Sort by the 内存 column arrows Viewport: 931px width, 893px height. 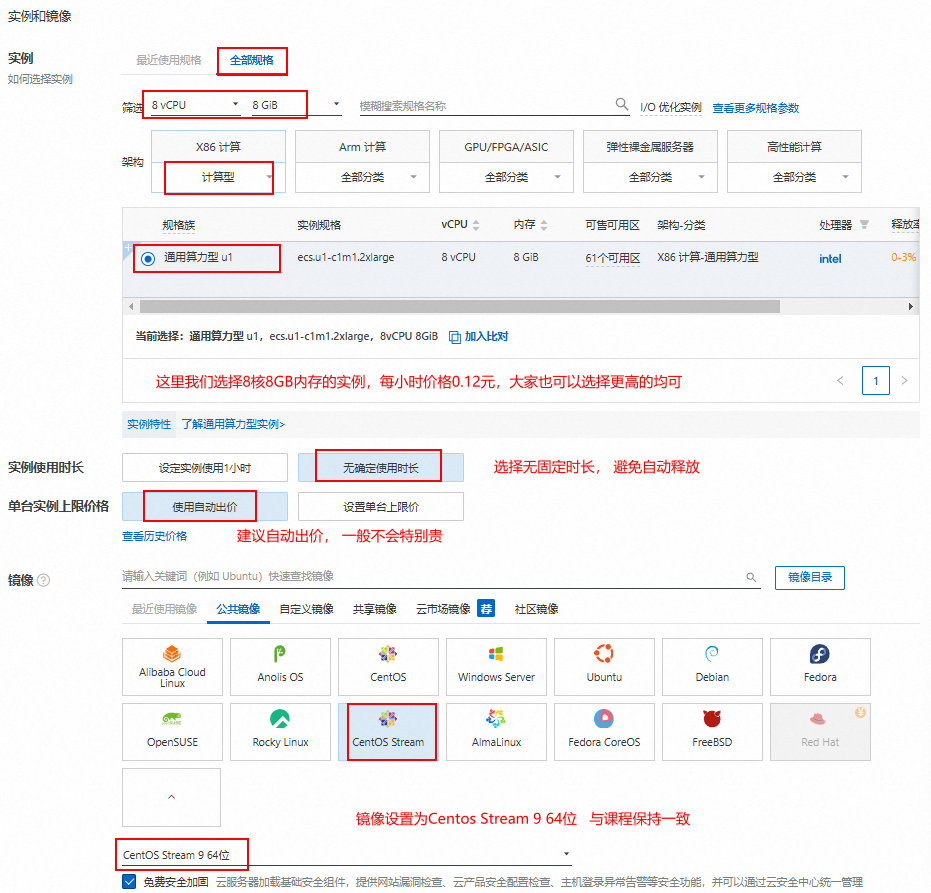point(544,225)
